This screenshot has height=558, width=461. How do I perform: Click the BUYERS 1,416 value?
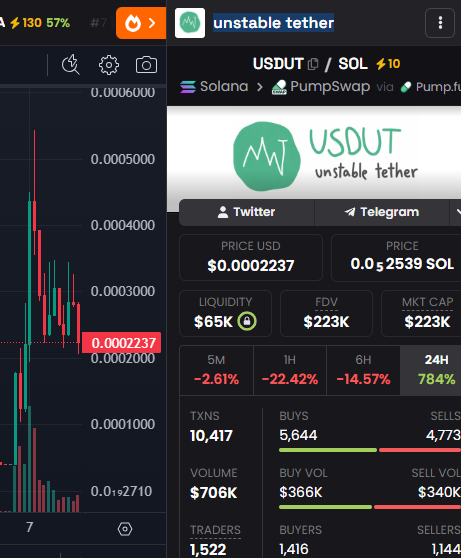click(294, 549)
